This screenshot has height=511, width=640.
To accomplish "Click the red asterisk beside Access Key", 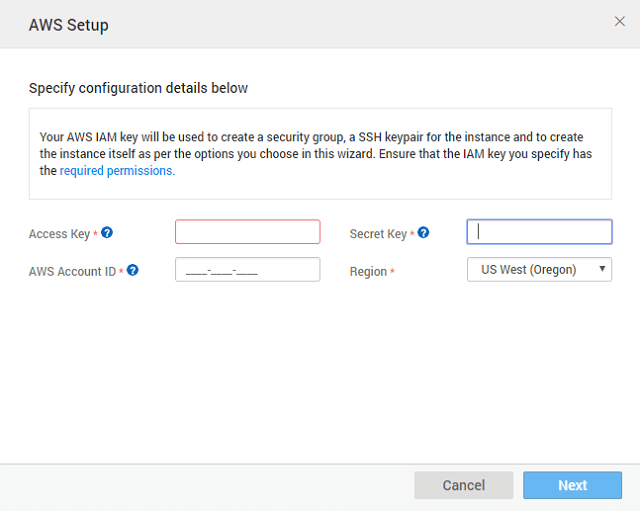I will click(95, 235).
